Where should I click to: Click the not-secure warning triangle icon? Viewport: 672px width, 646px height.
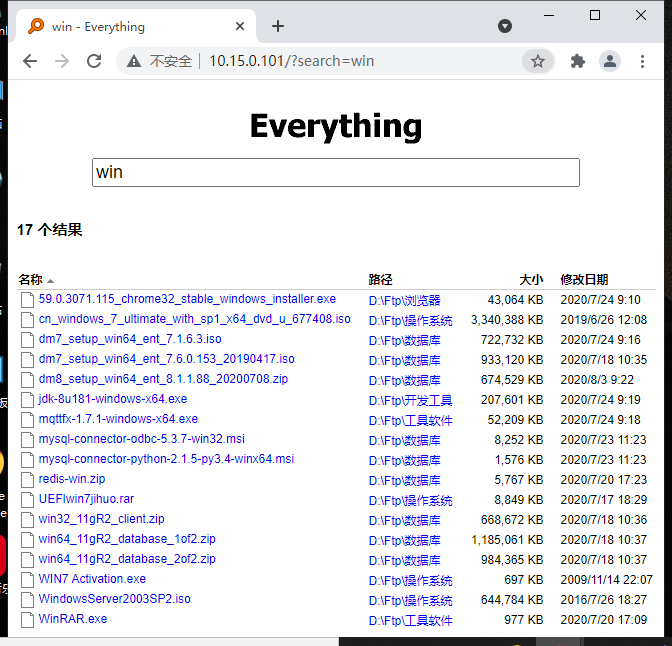click(x=134, y=61)
